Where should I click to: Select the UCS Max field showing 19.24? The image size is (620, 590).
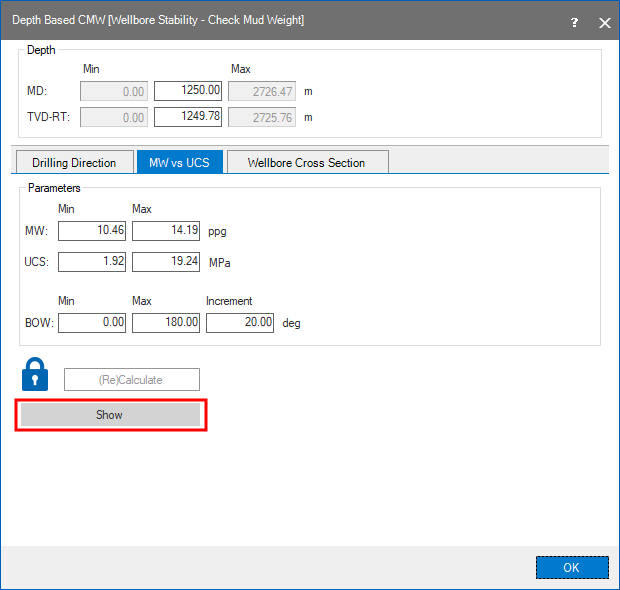(166, 262)
